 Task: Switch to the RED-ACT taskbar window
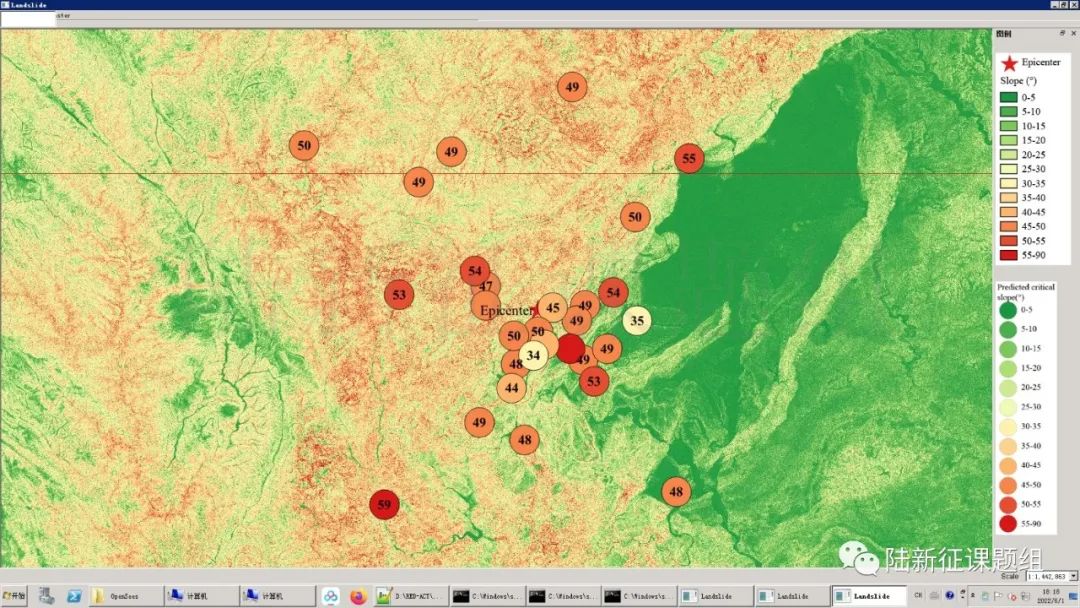[x=410, y=596]
